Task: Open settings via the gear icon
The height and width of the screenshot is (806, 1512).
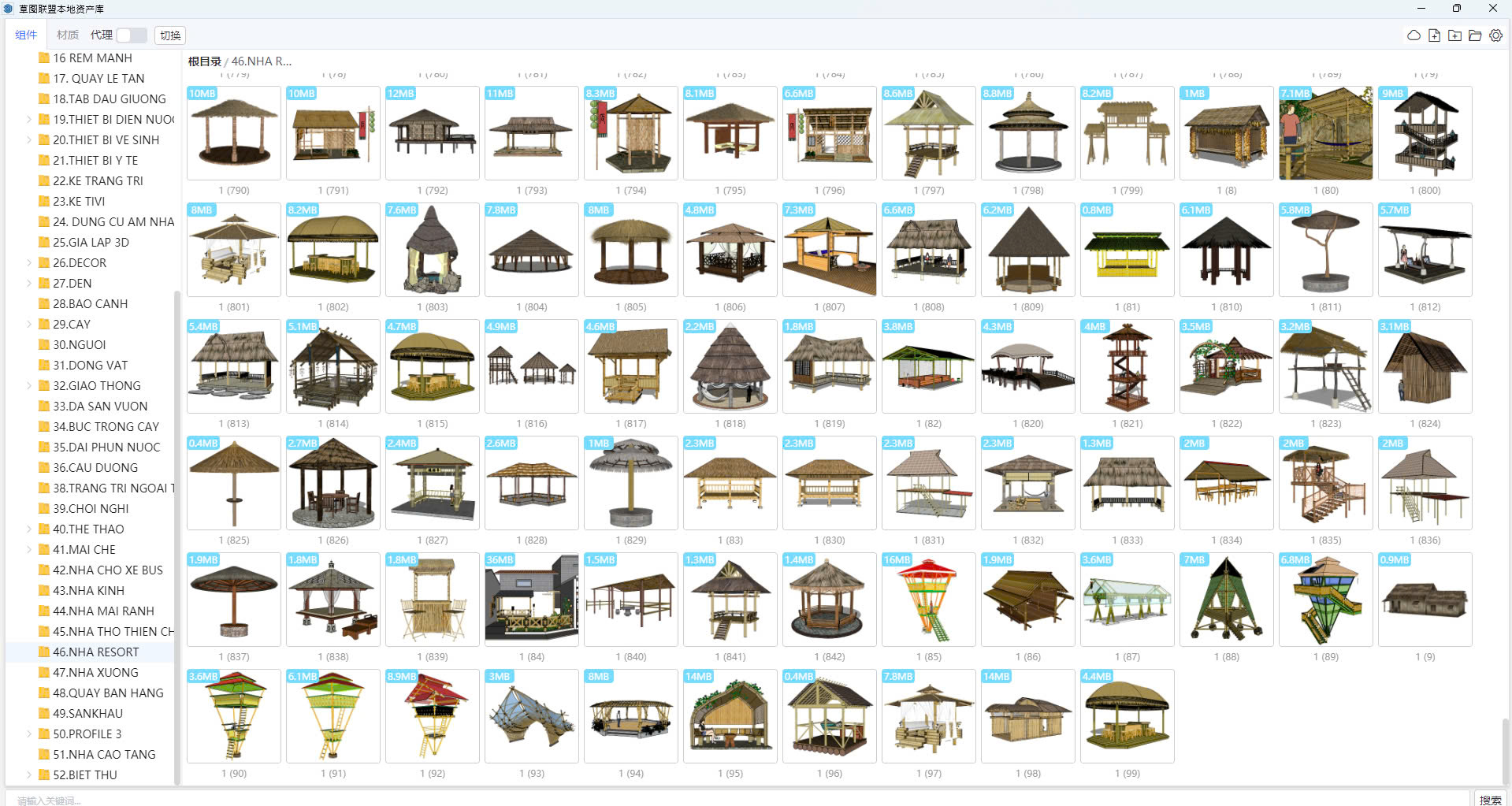Action: [x=1495, y=35]
